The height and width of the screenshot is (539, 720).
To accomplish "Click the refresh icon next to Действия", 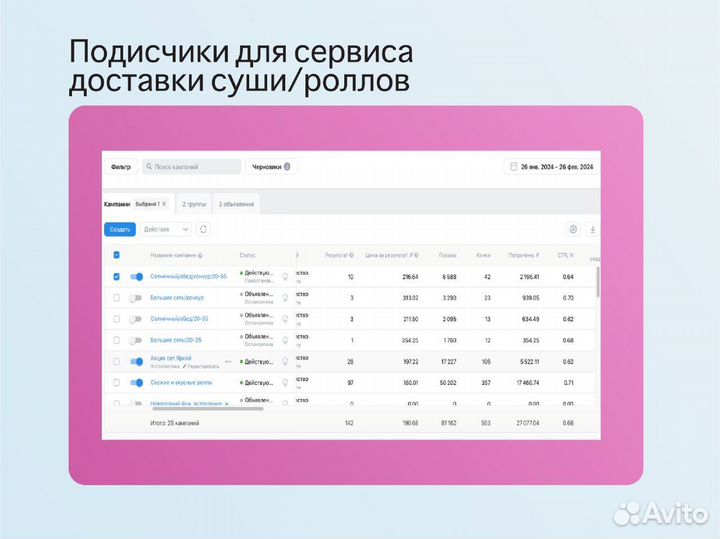I will tap(203, 229).
